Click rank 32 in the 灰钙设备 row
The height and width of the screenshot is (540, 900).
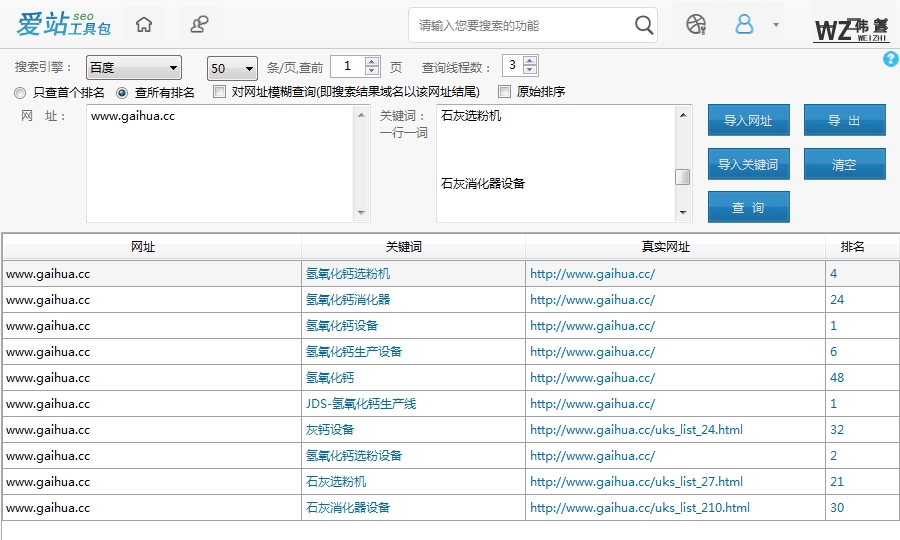click(837, 430)
